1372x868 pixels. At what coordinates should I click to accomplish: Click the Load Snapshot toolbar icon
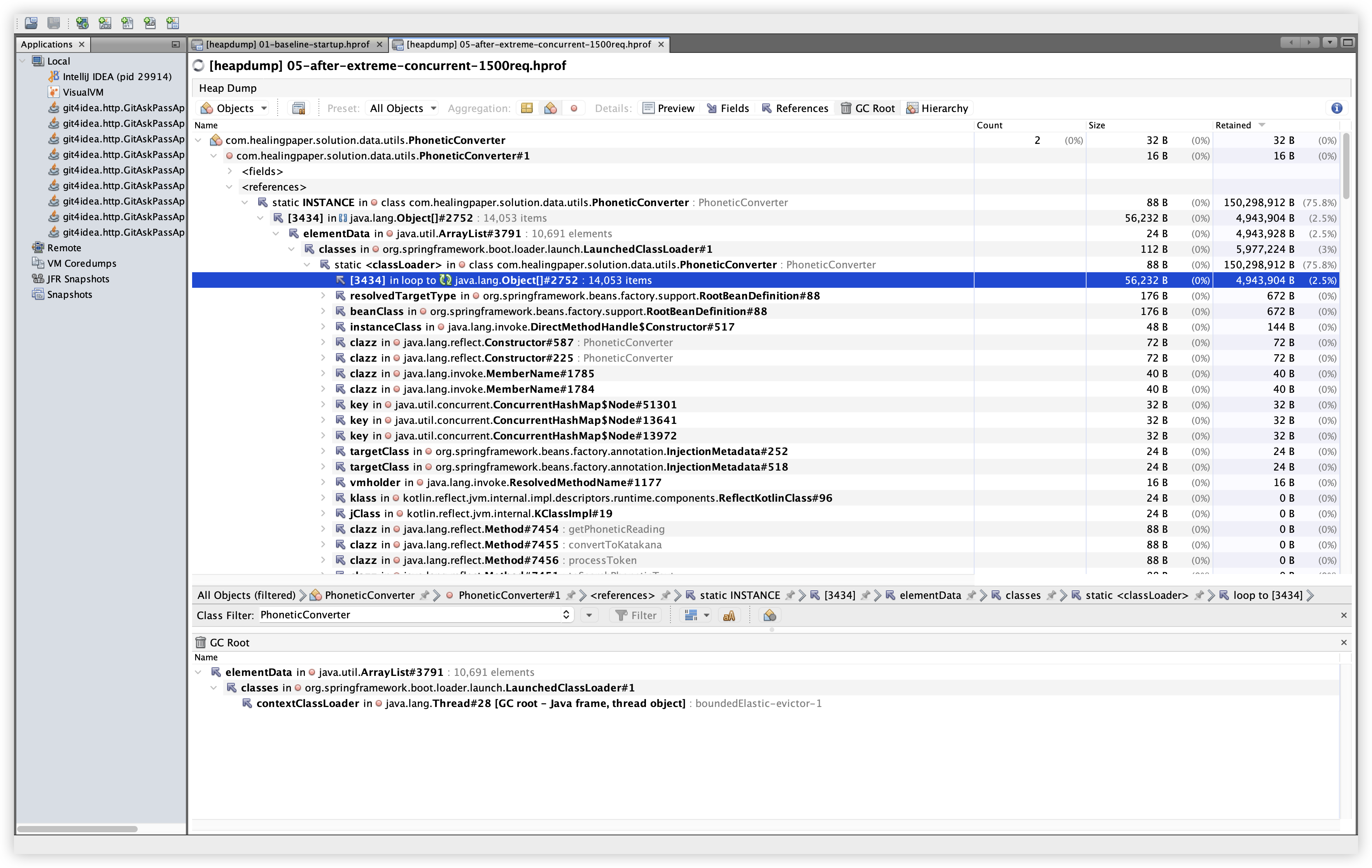coord(31,23)
